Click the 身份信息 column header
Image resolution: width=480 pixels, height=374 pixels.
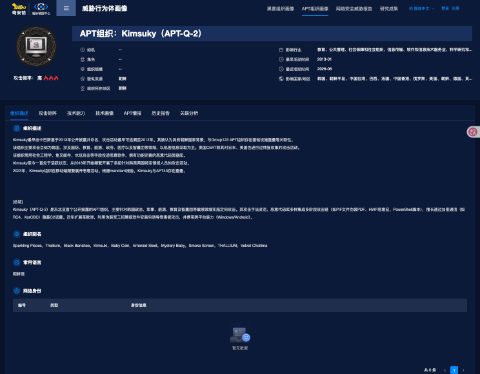click(138, 305)
